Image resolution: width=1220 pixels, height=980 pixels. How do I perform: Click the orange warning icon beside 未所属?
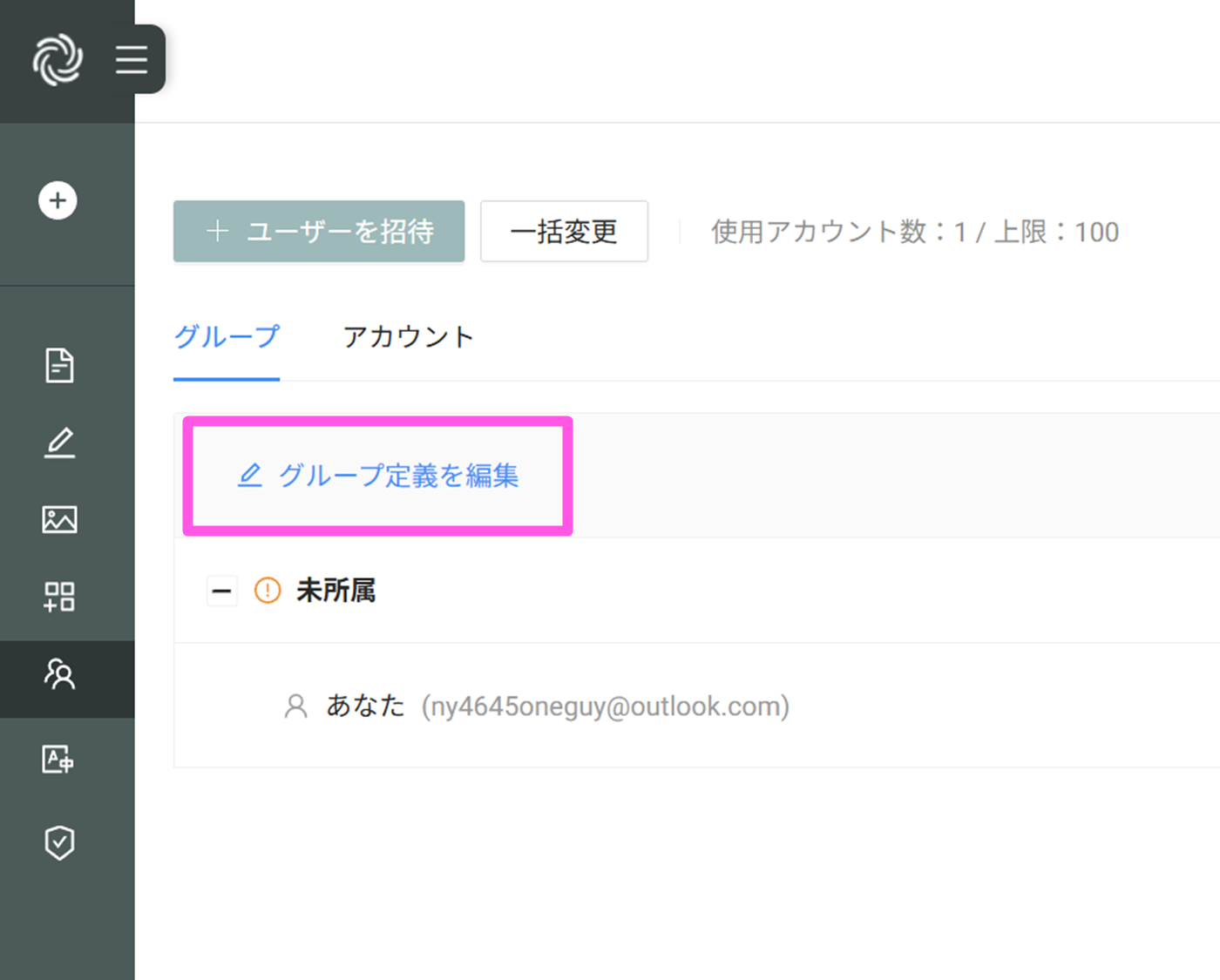pos(268,591)
